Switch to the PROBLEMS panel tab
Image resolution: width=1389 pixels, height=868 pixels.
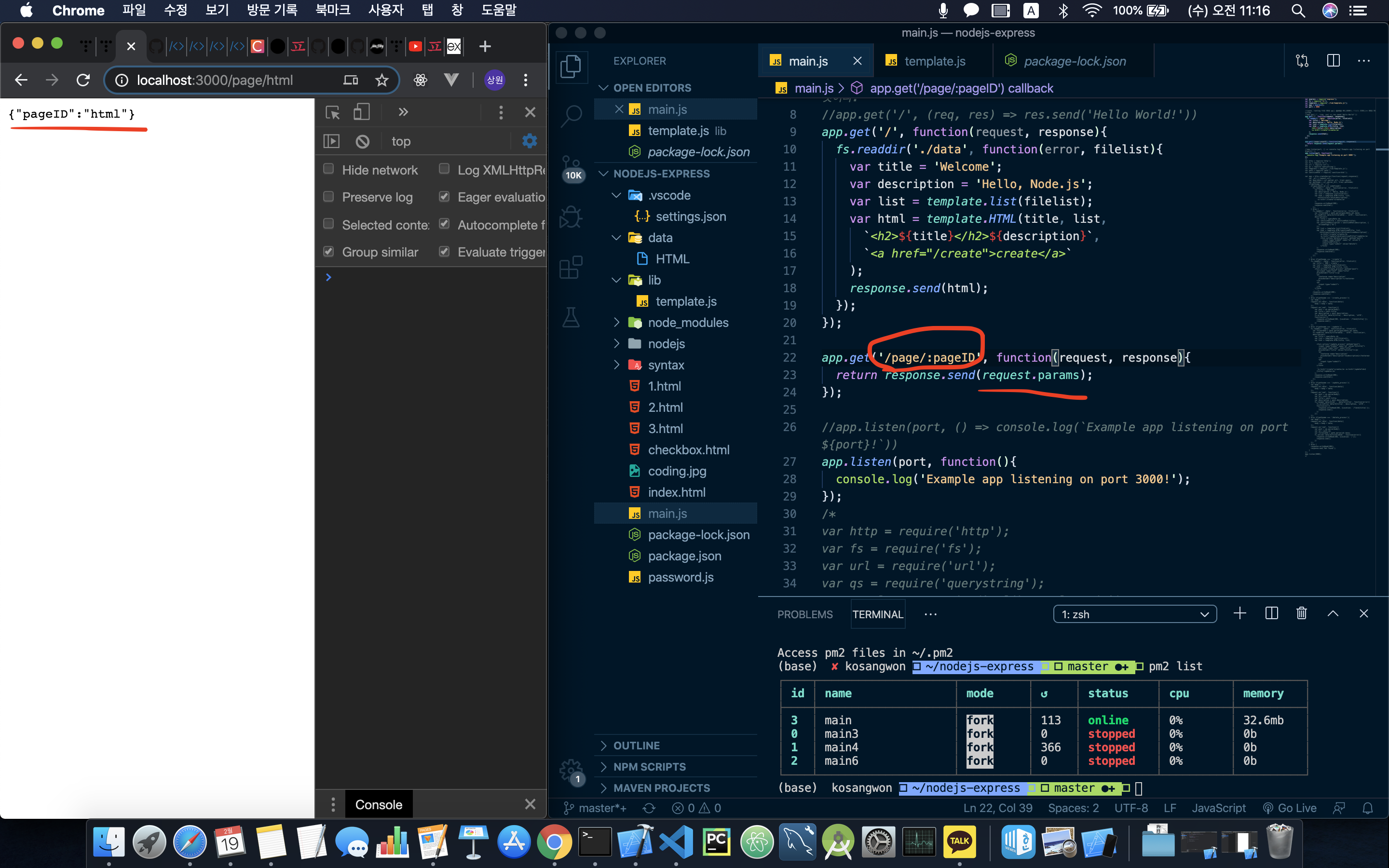click(x=804, y=614)
